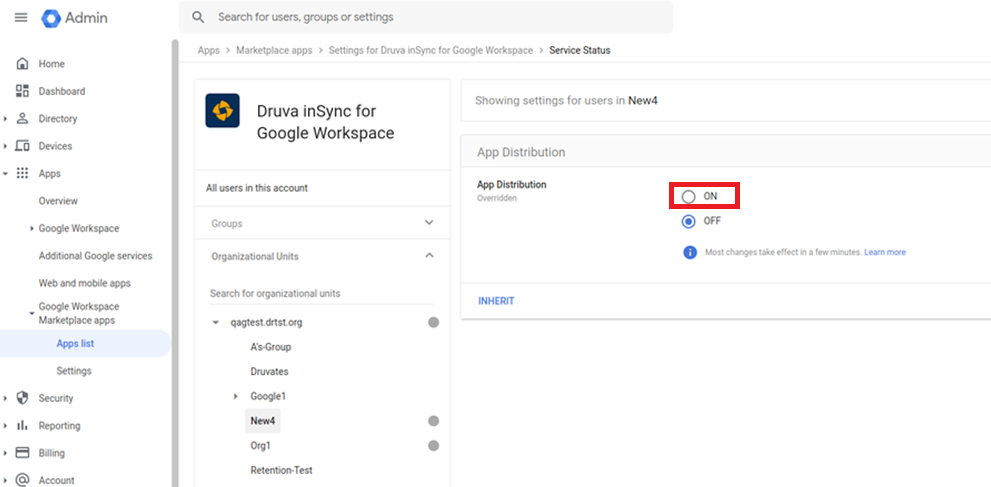This screenshot has height=487, width=991.
Task: Select the ON radio button
Action: 688,196
